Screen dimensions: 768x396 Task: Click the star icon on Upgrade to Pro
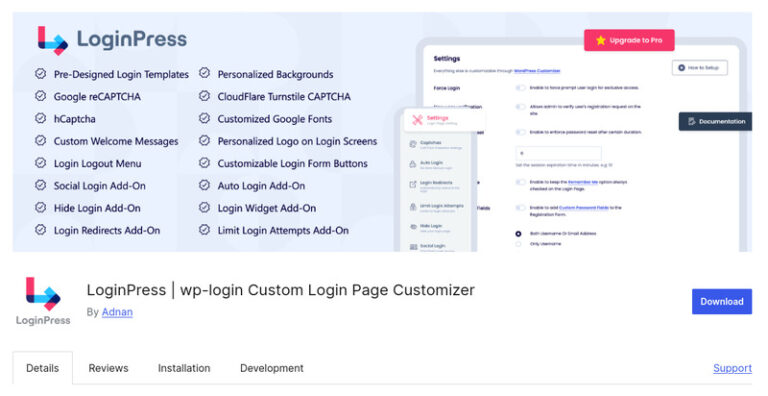click(x=600, y=40)
